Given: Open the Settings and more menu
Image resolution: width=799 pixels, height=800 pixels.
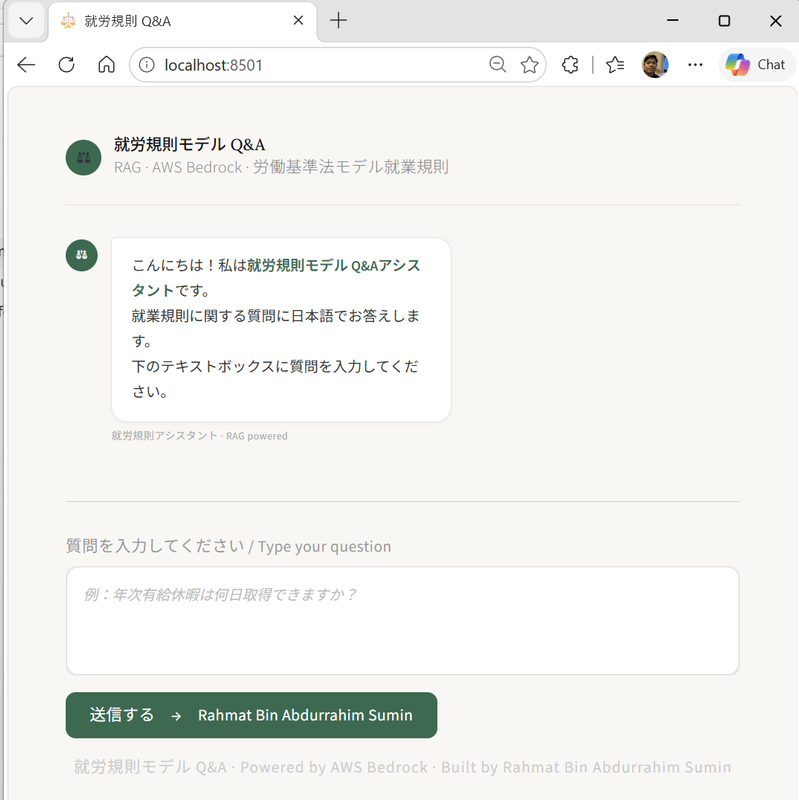Looking at the screenshot, I should tap(695, 65).
